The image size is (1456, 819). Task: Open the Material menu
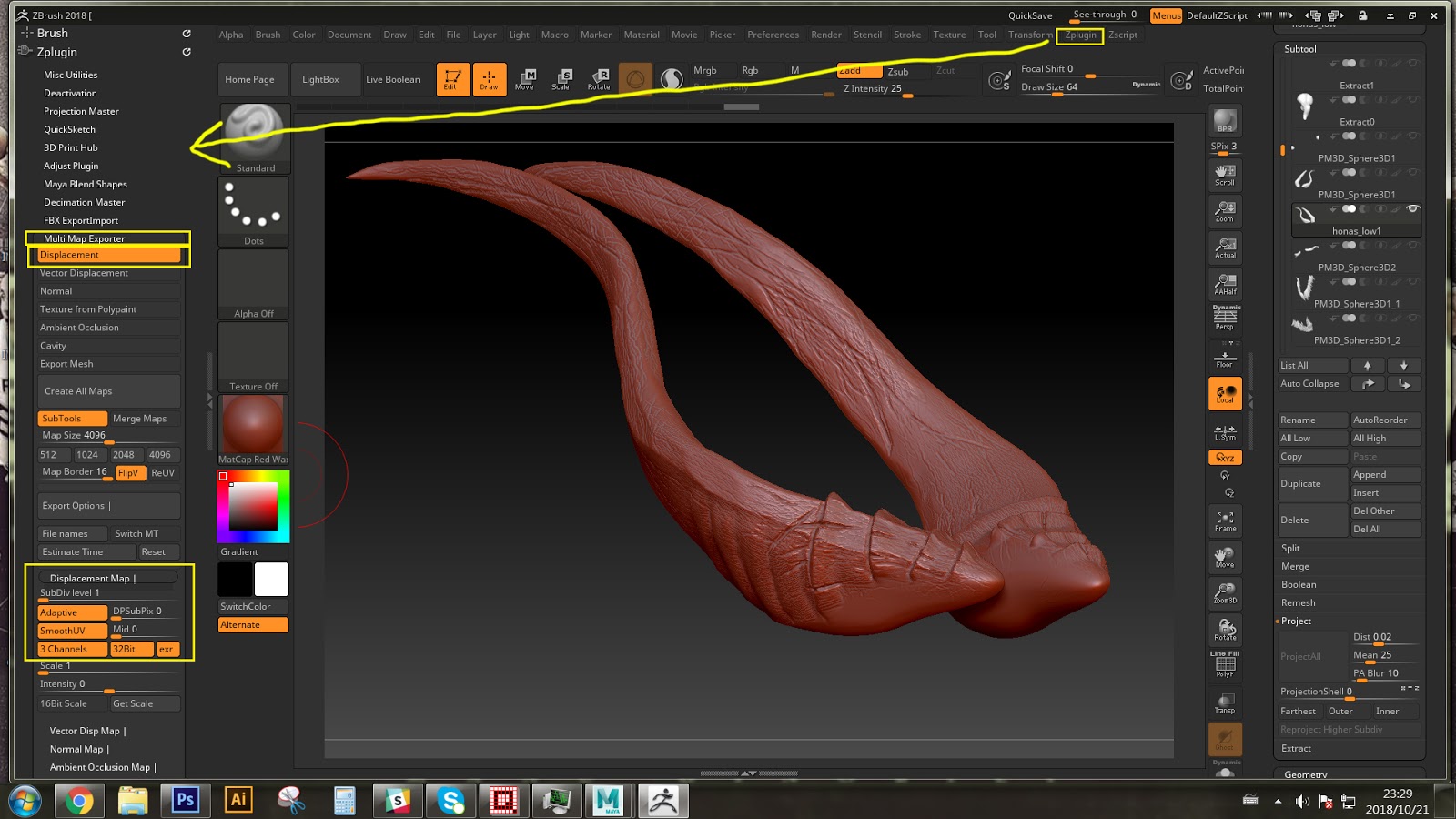[x=642, y=35]
